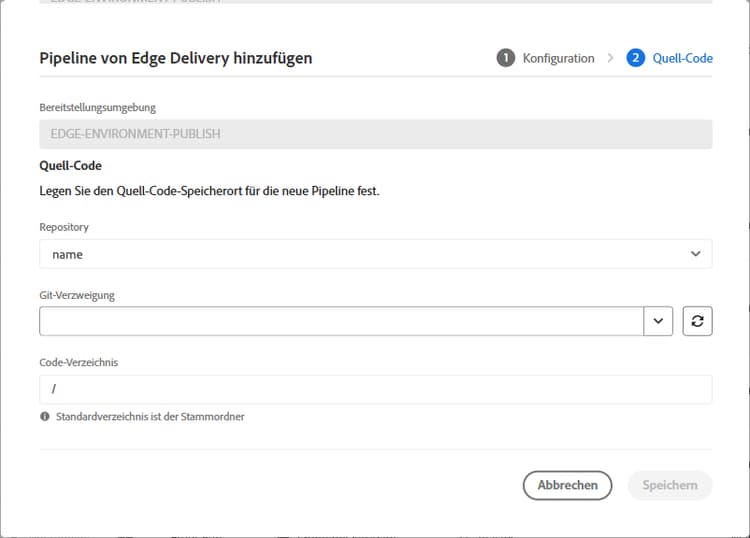Click the step 1 circle icon

point(506,58)
